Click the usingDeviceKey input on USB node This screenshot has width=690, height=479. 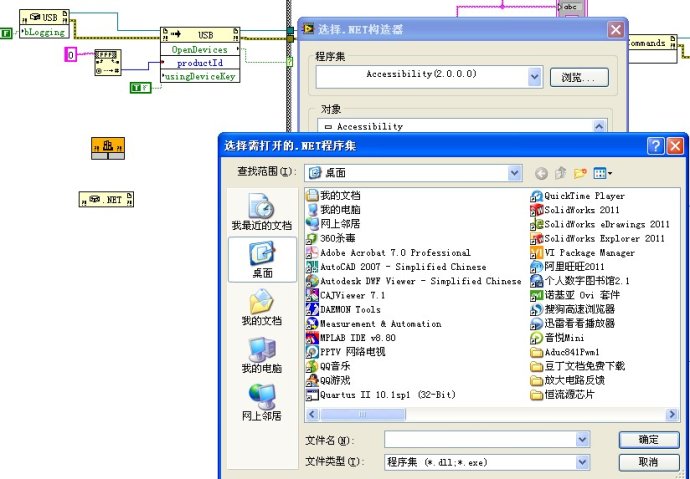coord(200,76)
